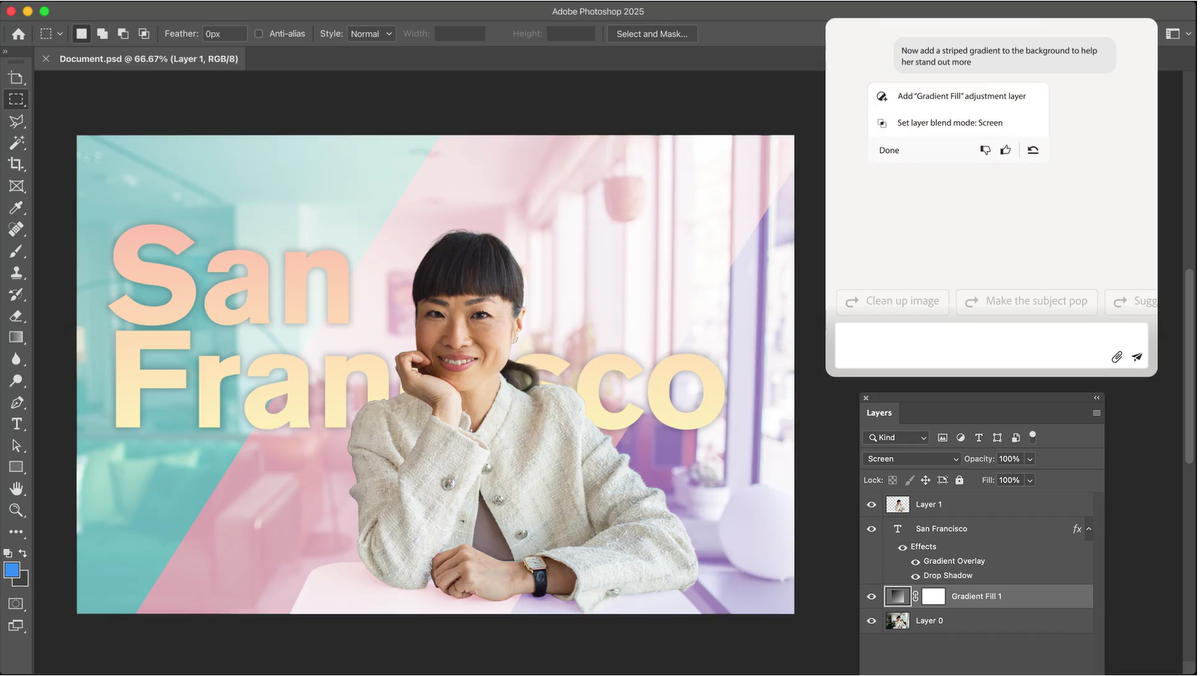Screen dimensions: 1200x676
Task: Open the Screen blend mode dropdown
Action: point(912,458)
